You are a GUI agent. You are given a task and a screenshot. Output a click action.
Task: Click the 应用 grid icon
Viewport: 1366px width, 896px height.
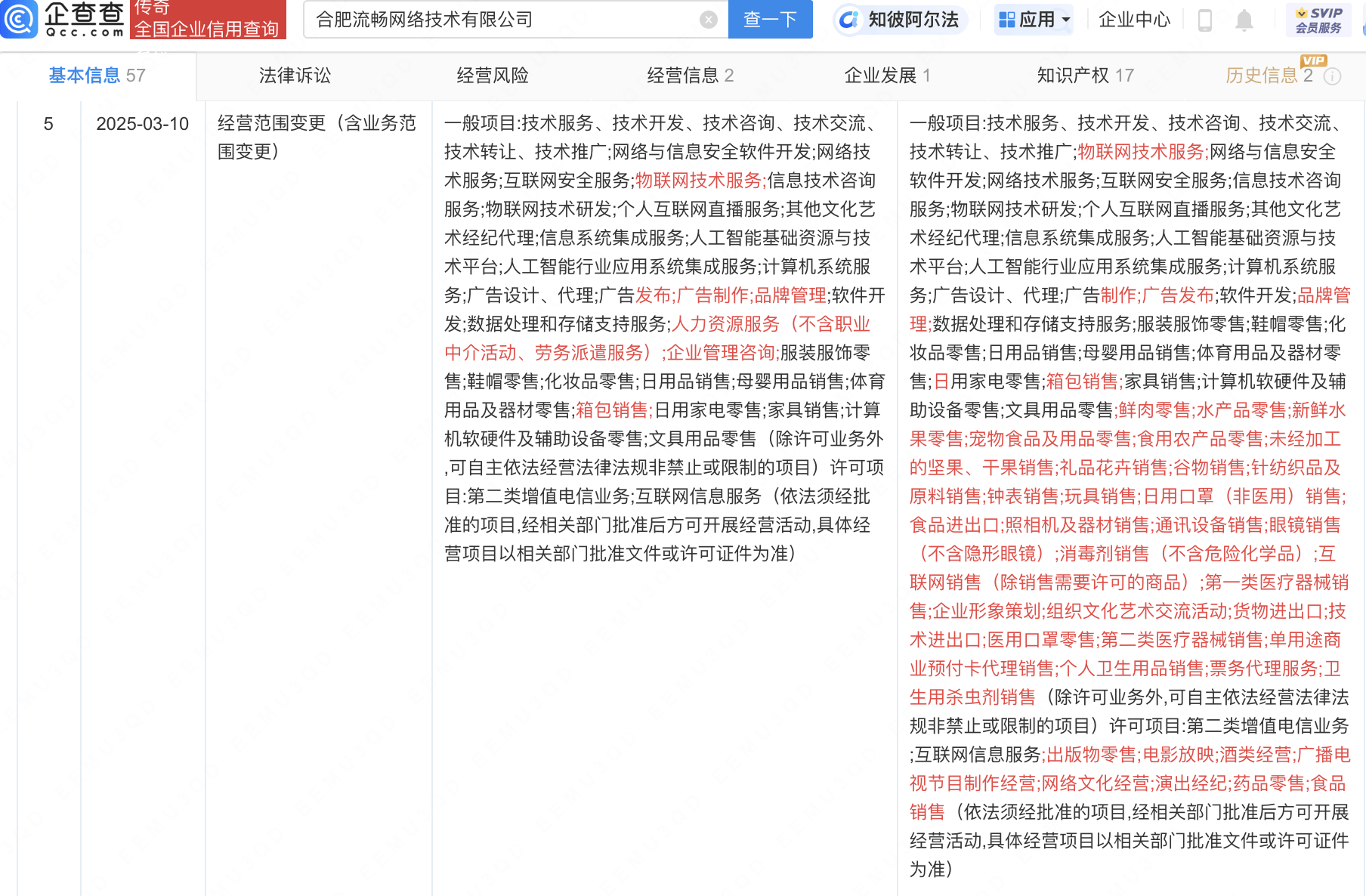[1006, 20]
